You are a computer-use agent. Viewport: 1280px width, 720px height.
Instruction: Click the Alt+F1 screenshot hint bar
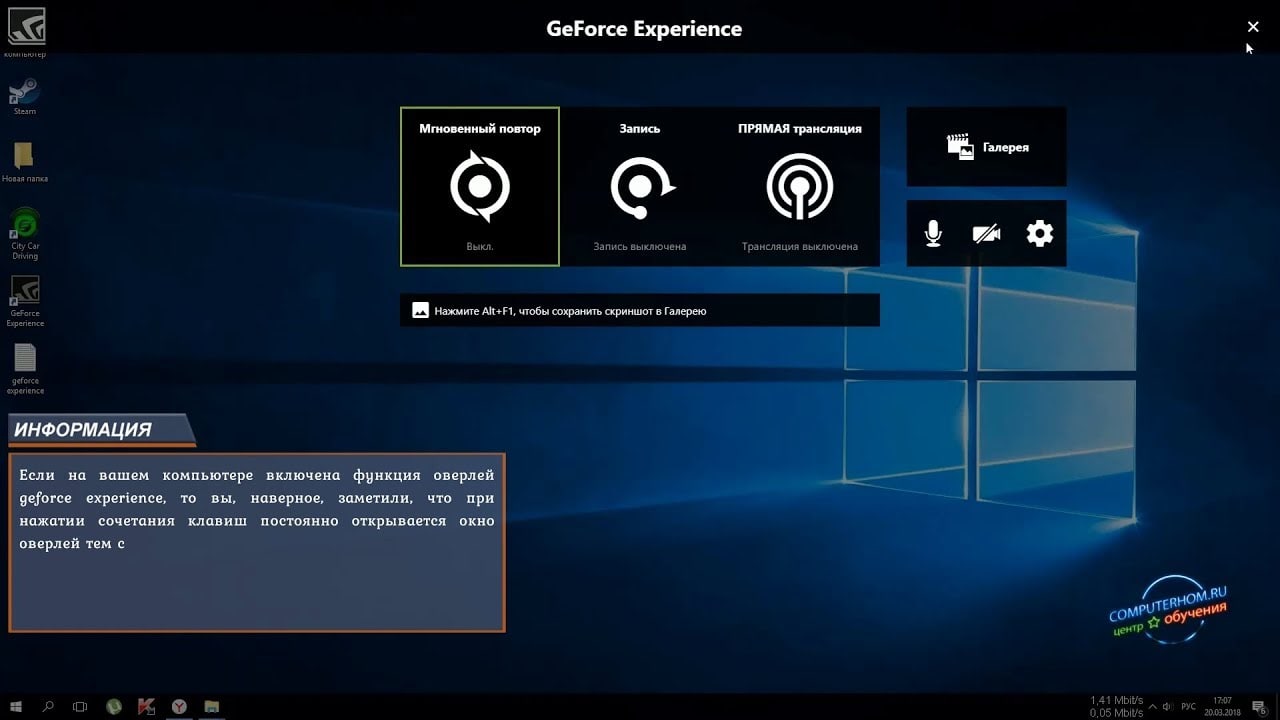click(640, 311)
